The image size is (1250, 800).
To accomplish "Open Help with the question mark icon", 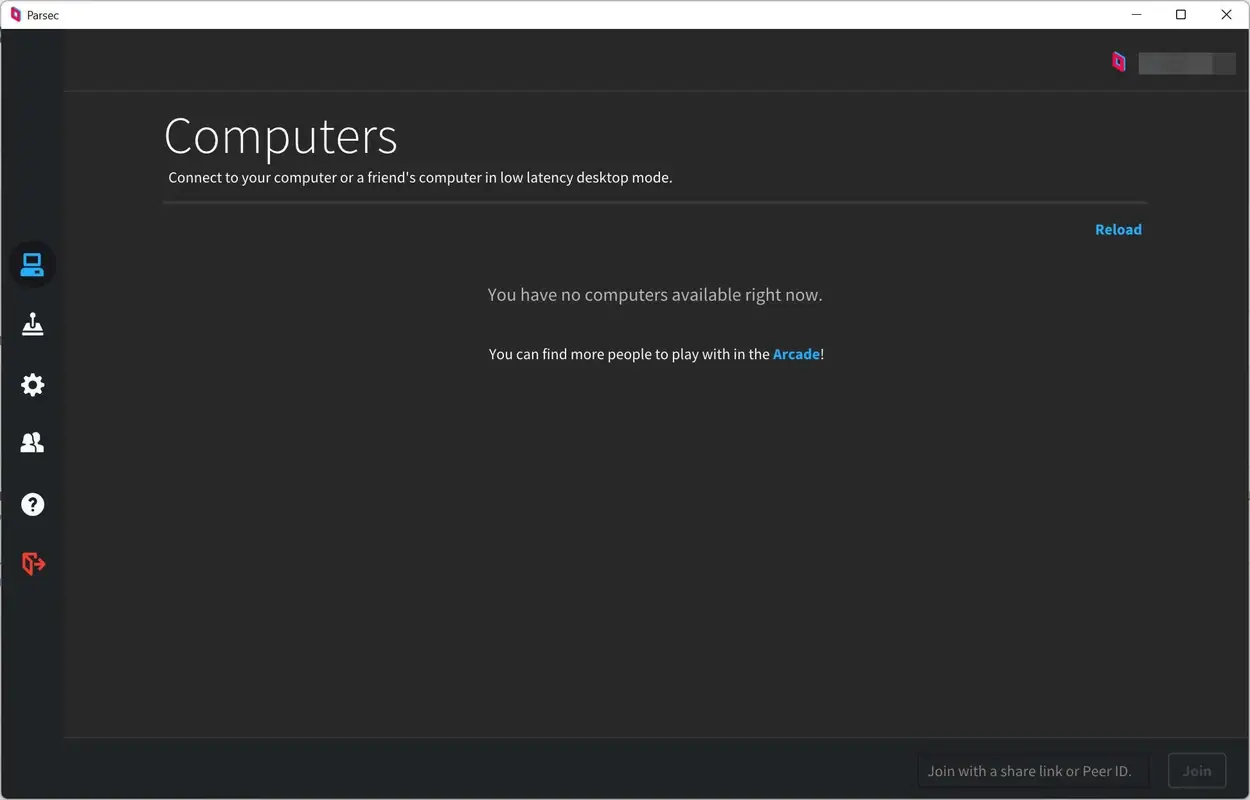I will click(x=32, y=504).
